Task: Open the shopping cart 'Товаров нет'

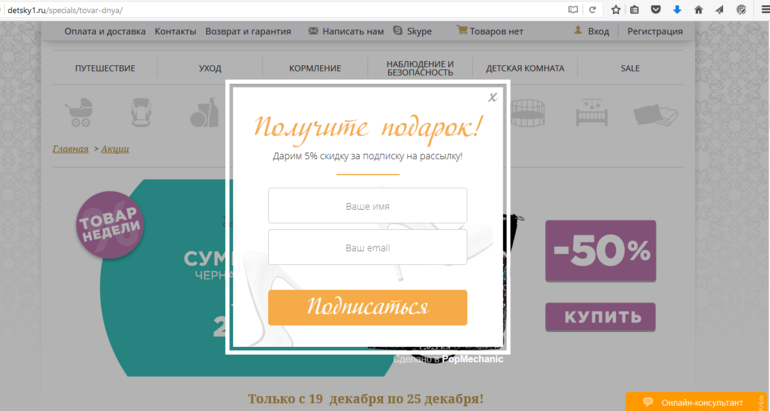Action: [490, 31]
